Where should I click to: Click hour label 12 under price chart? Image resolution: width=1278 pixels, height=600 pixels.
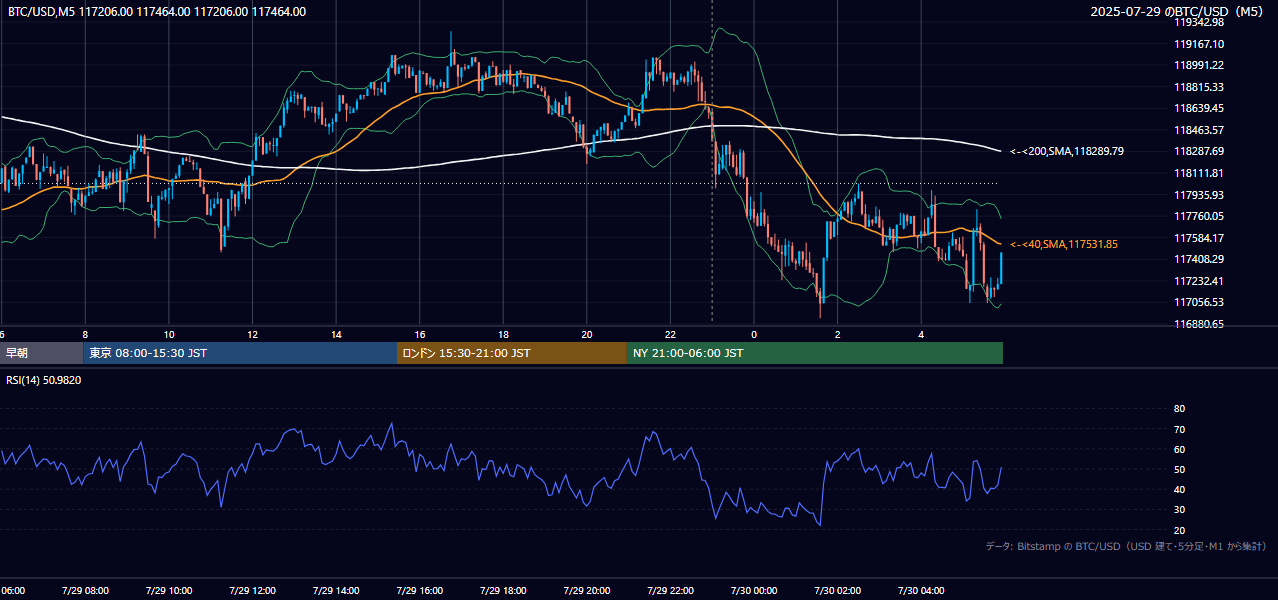click(253, 334)
